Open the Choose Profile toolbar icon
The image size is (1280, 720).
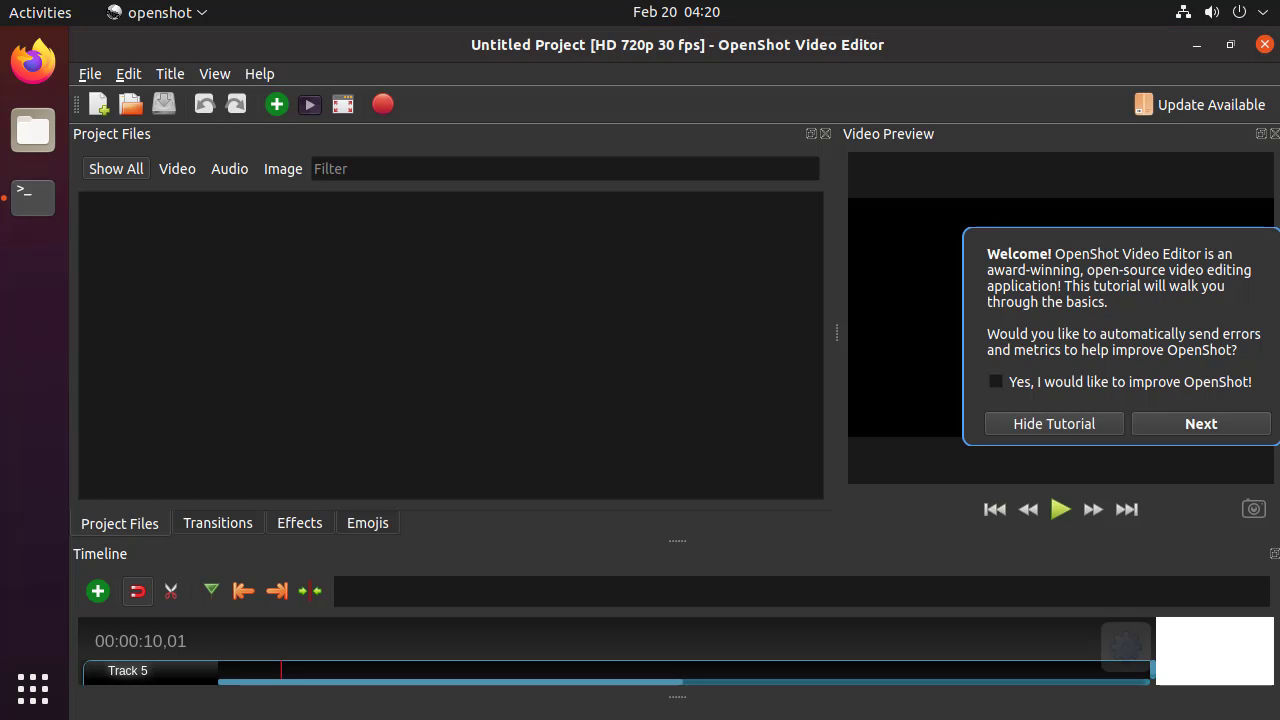tap(310, 104)
